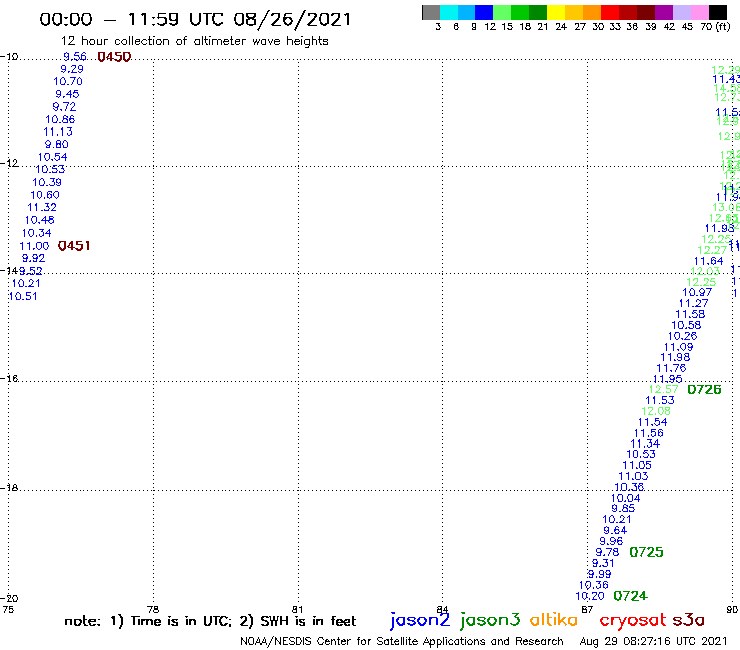740x650 pixels.
Task: Click the green wave height value '12.57'
Action: pyautogui.click(x=664, y=389)
